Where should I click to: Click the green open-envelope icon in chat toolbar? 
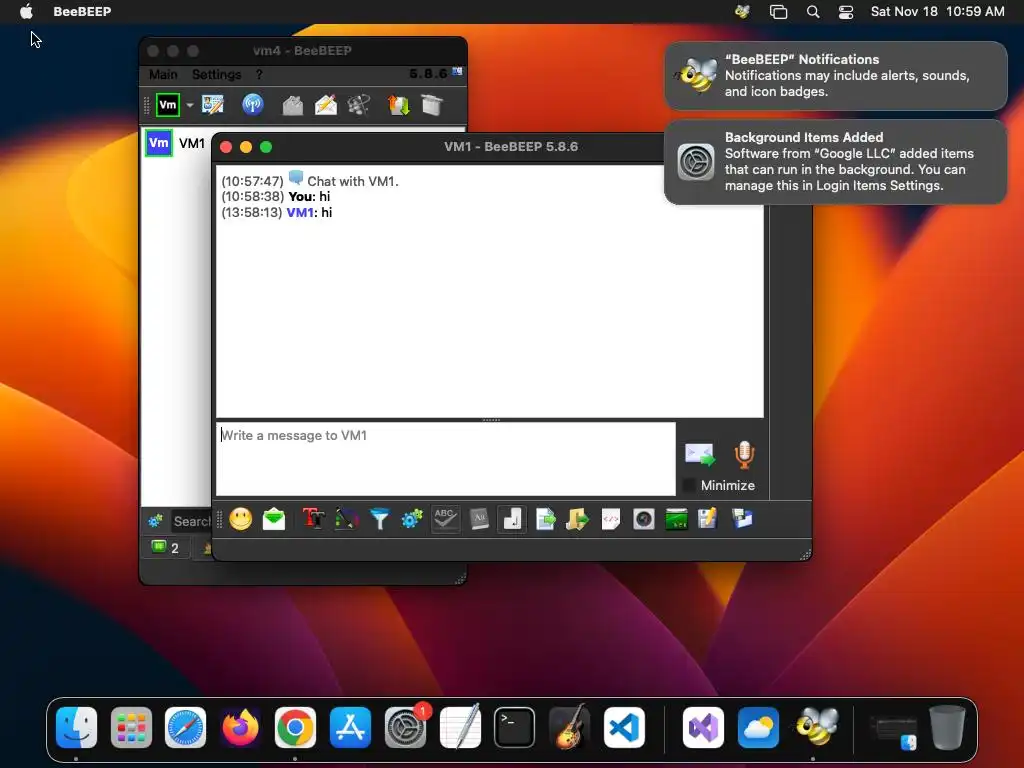274,519
